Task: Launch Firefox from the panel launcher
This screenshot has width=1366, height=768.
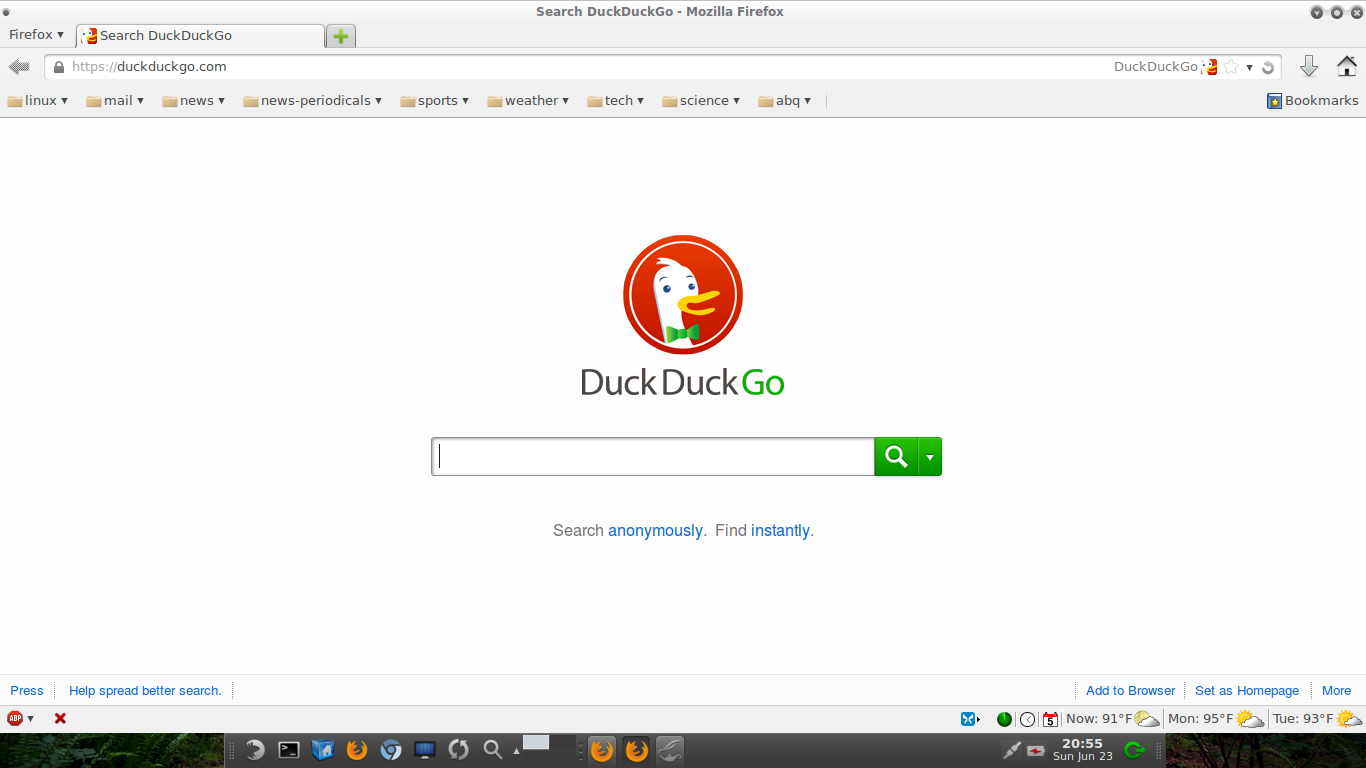Action: tap(357, 750)
